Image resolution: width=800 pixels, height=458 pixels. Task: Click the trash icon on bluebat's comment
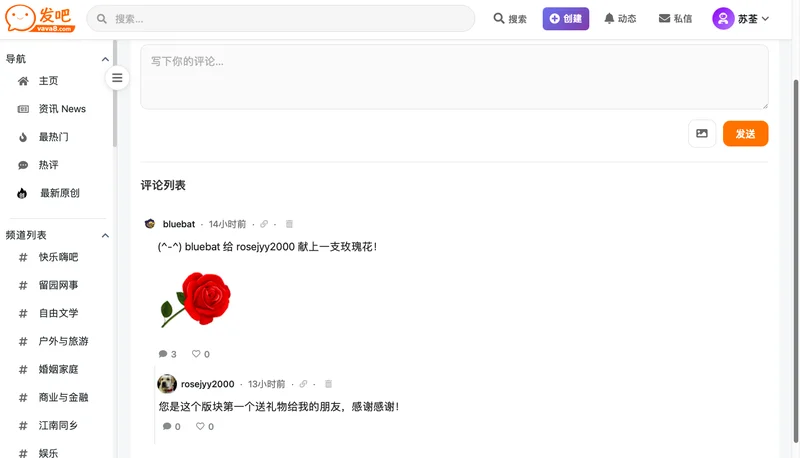[x=290, y=224]
